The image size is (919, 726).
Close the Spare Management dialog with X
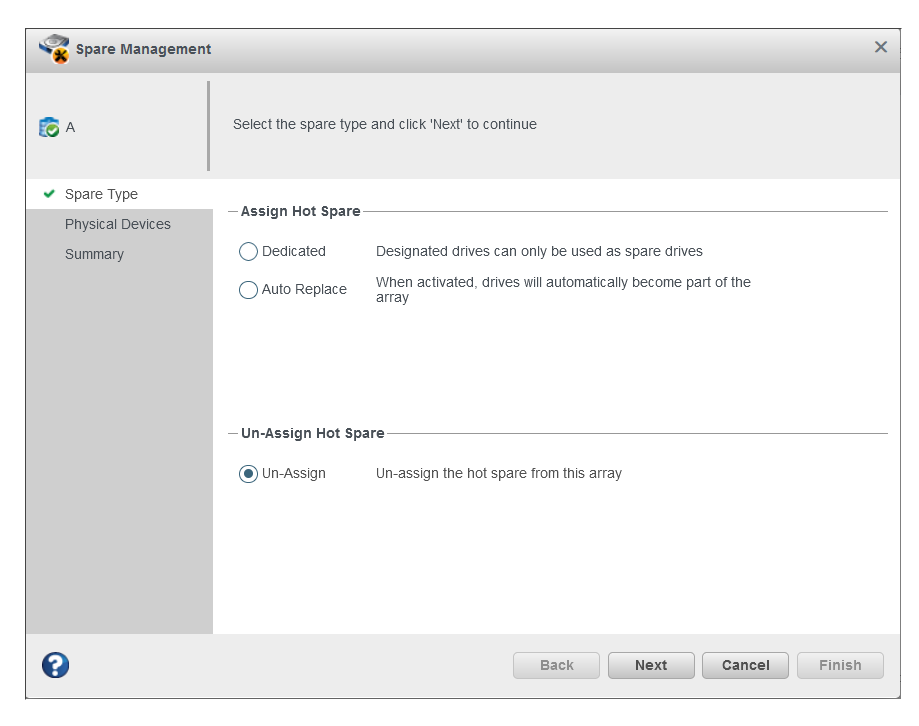(881, 47)
